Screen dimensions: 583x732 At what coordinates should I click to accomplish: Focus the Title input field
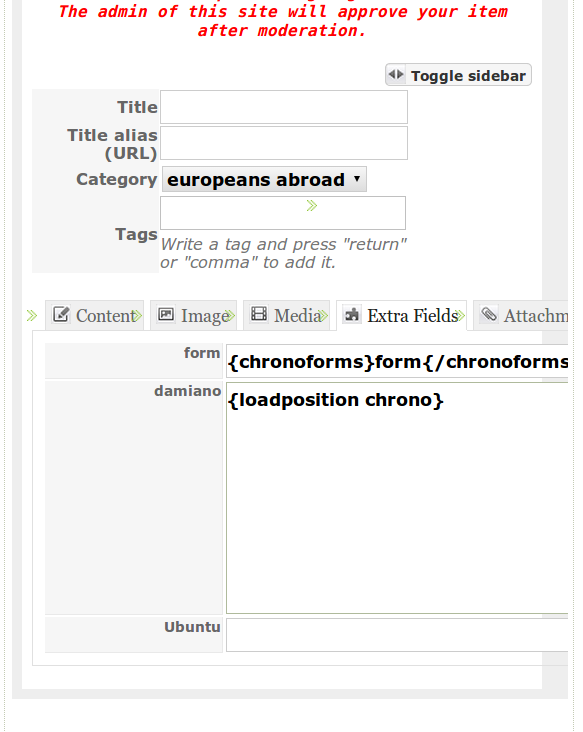284,107
